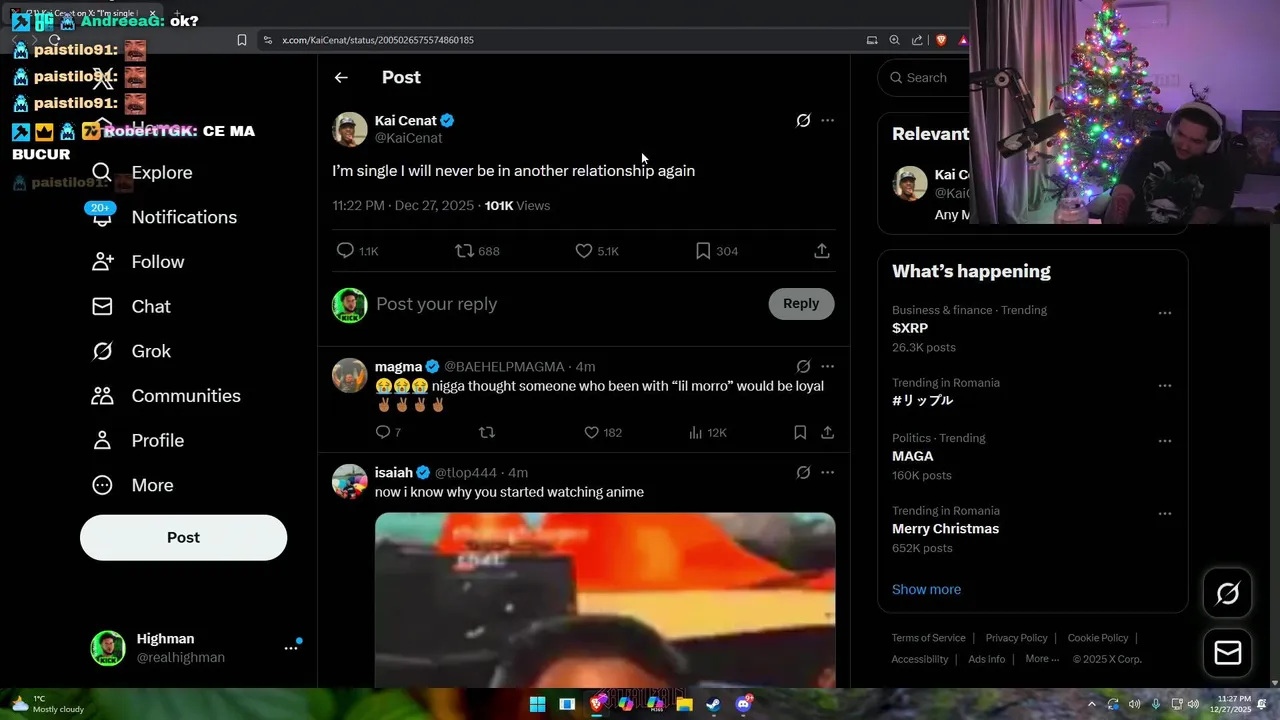The height and width of the screenshot is (720, 1280).
Task: Open floating Grok button at bottom right
Action: pos(1228,594)
